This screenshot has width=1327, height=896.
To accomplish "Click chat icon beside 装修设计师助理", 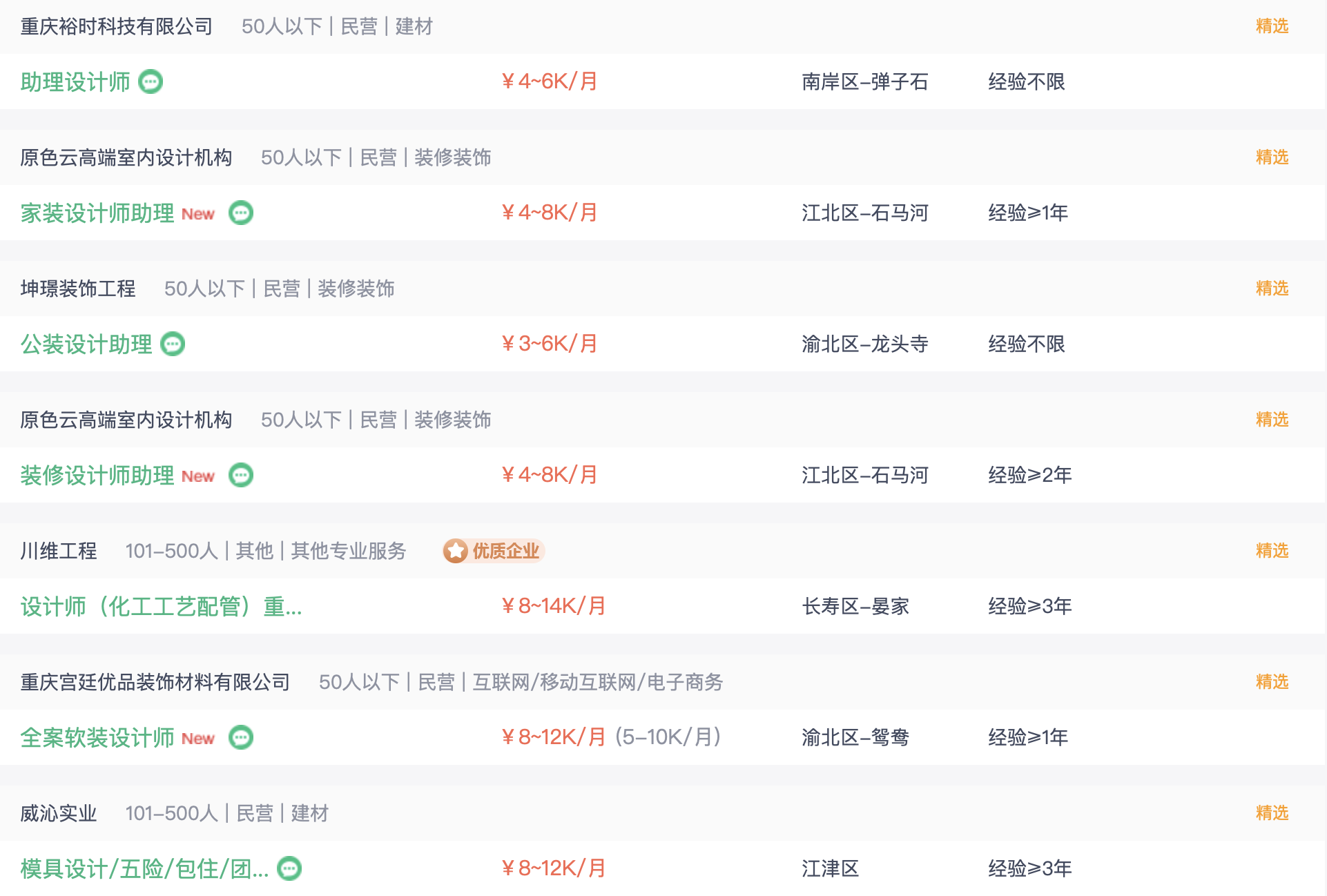I will pos(241,475).
